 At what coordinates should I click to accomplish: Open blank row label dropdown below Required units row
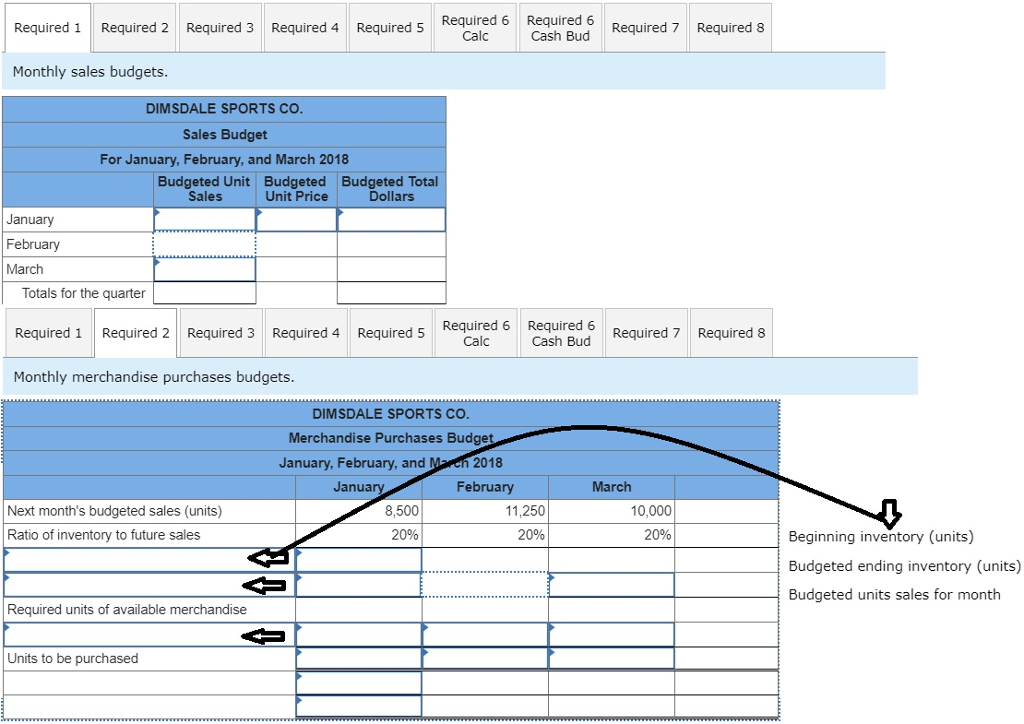149,635
